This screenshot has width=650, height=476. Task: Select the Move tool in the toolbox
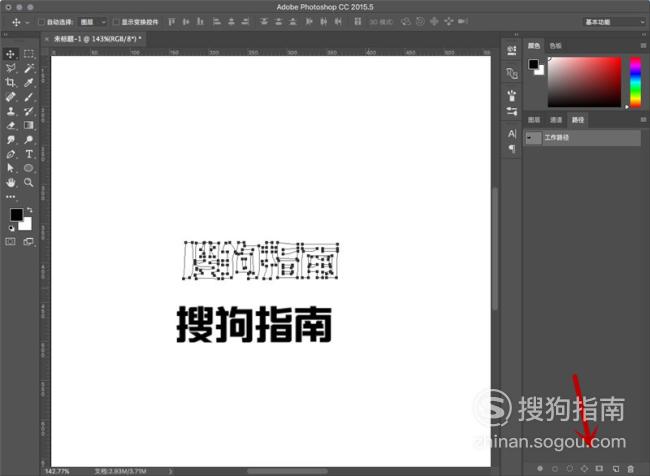pyautogui.click(x=11, y=54)
